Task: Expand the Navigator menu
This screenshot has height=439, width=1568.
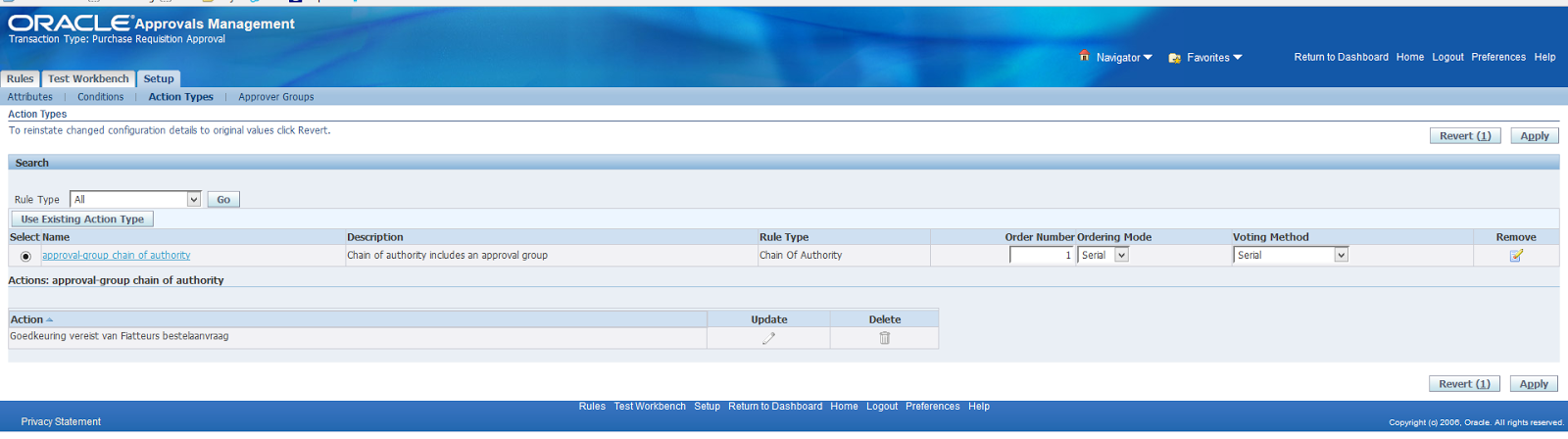Action: (x=1124, y=58)
